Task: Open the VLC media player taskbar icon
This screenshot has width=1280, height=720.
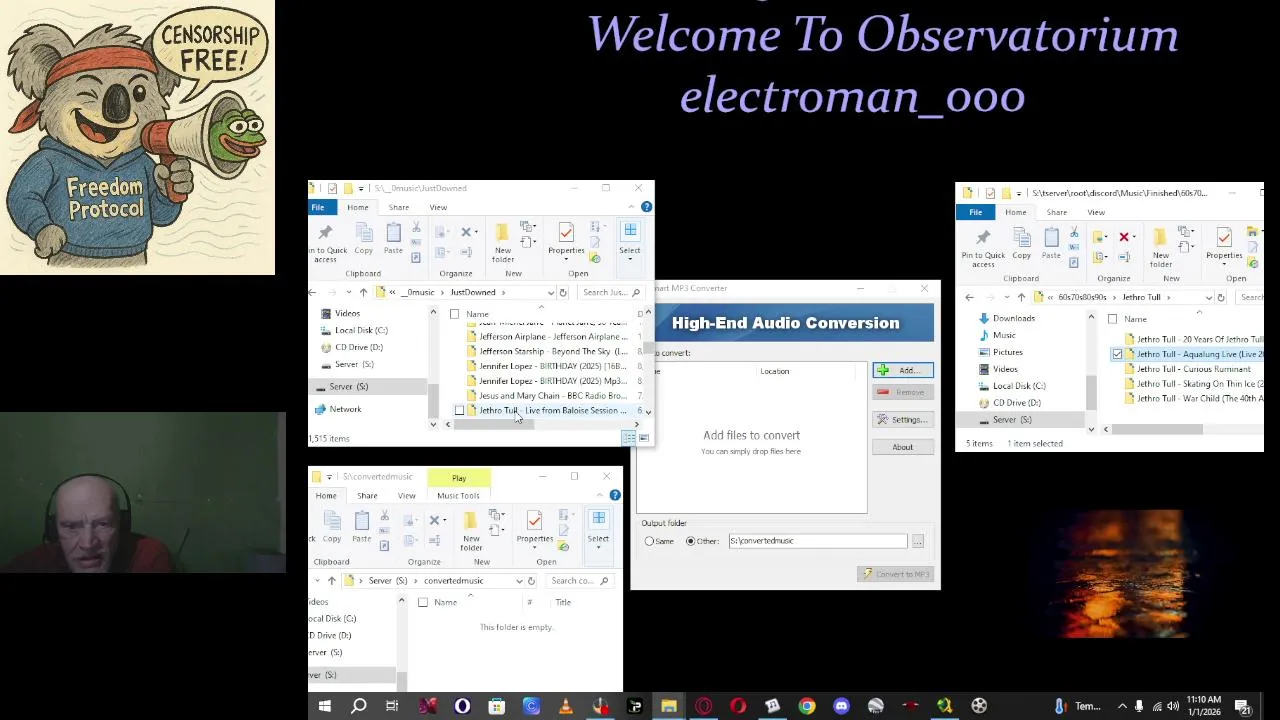Action: pos(566,707)
